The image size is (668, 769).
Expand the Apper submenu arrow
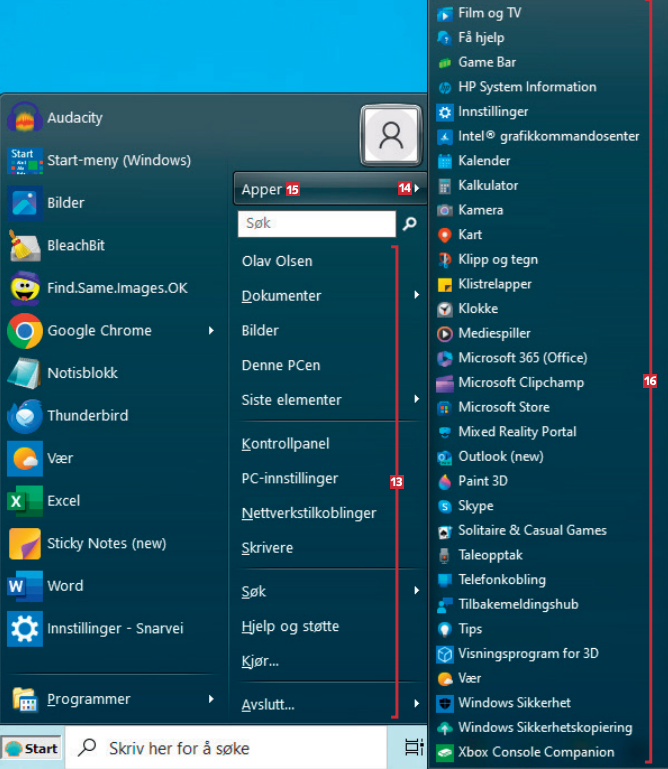point(416,189)
